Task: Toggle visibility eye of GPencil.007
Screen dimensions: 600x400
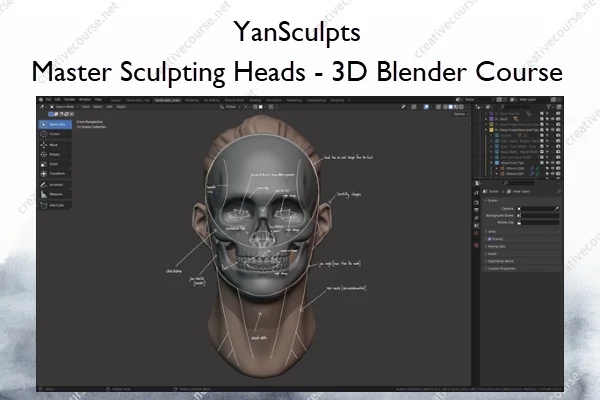Action: (553, 174)
